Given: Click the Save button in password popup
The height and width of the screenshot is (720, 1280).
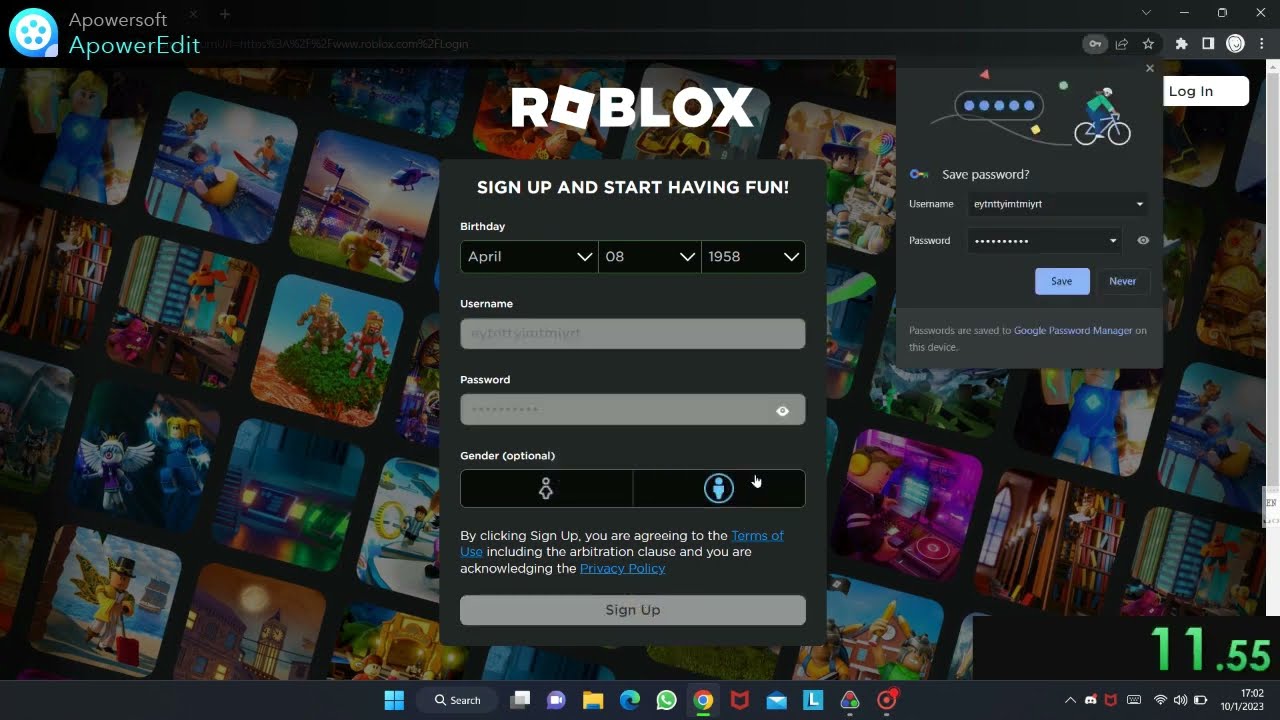Looking at the screenshot, I should pos(1062,281).
